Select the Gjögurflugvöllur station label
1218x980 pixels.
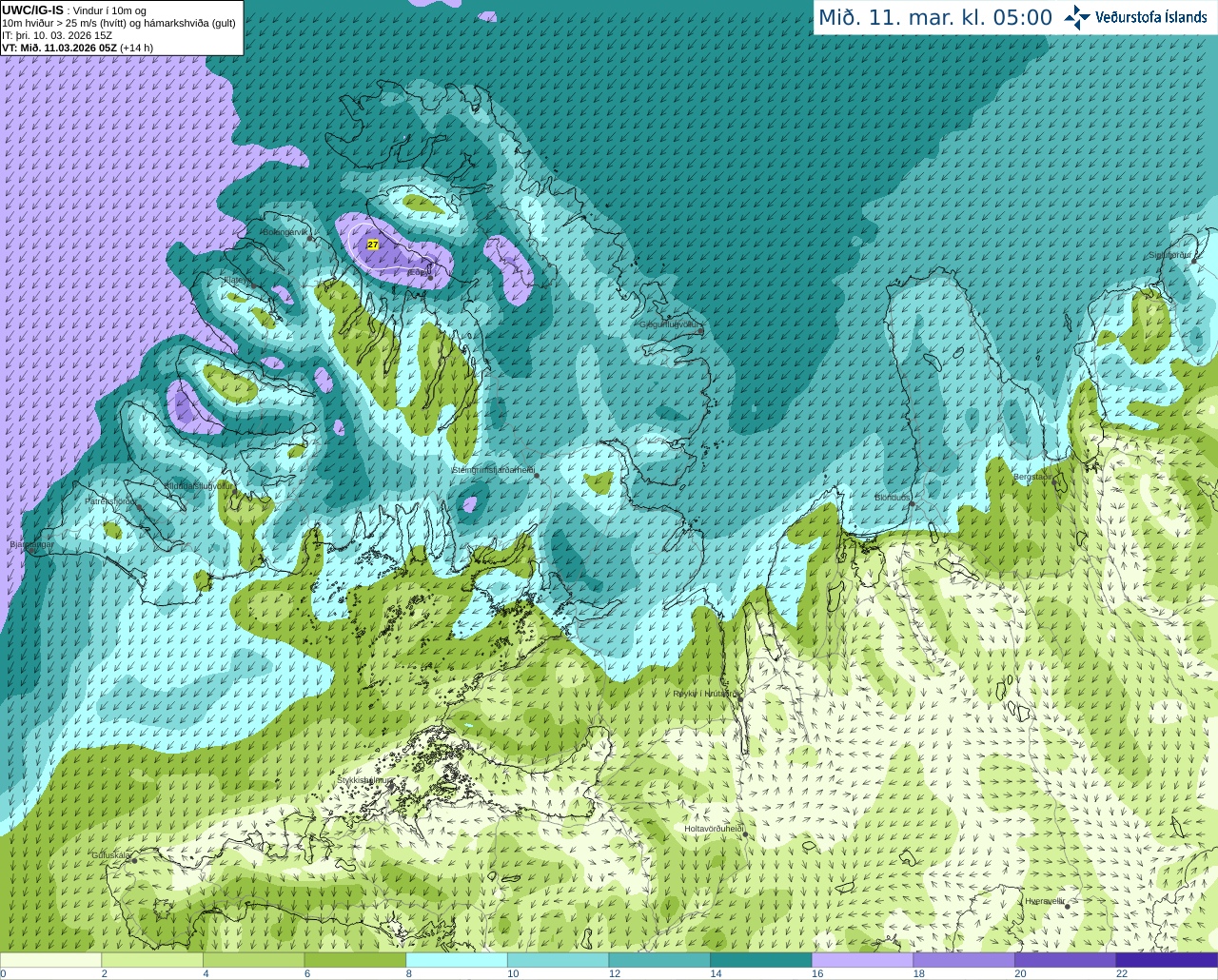coord(671,324)
